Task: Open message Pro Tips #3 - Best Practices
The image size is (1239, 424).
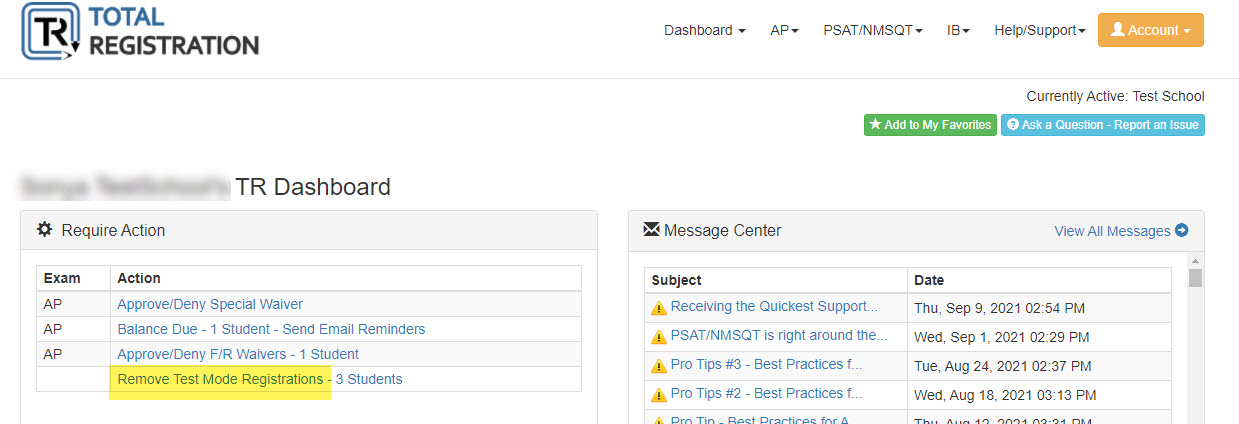Action: pyautogui.click(x=766, y=364)
